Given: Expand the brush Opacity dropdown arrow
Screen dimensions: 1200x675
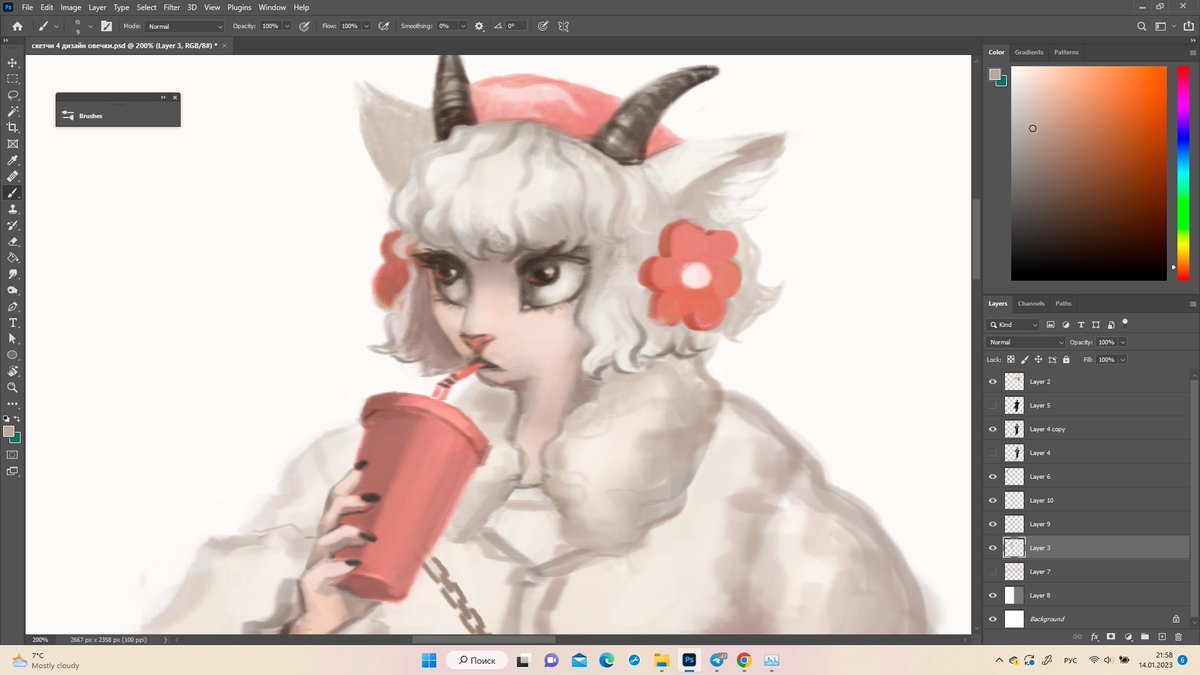Looking at the screenshot, I should (288, 26).
